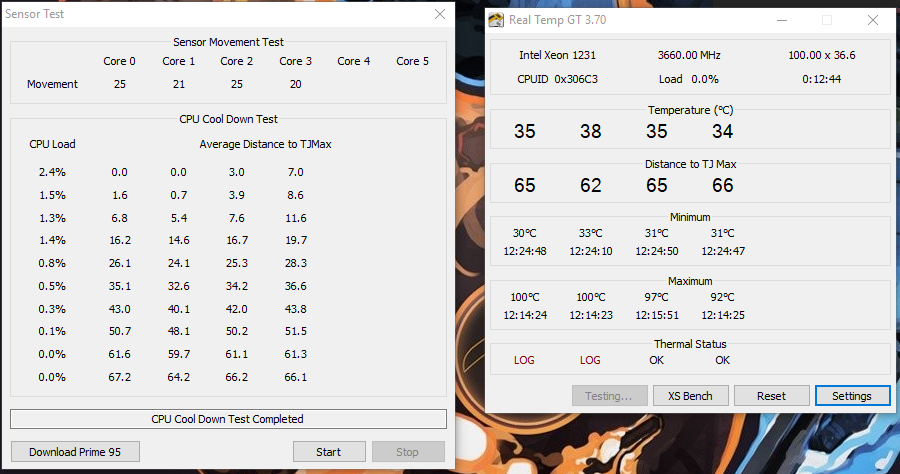Minimize the Real Temp GT window
The image size is (900, 474).
point(782,20)
